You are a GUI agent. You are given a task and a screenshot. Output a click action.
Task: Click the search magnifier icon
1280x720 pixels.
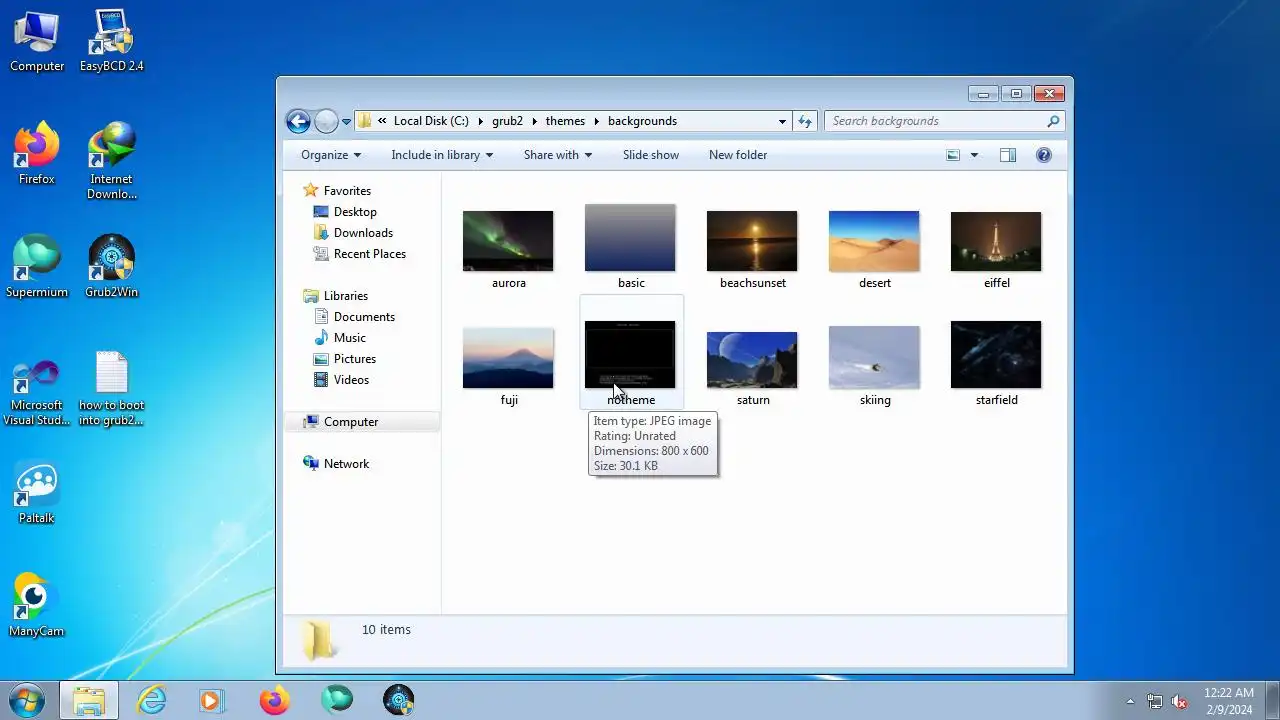pyautogui.click(x=1053, y=121)
